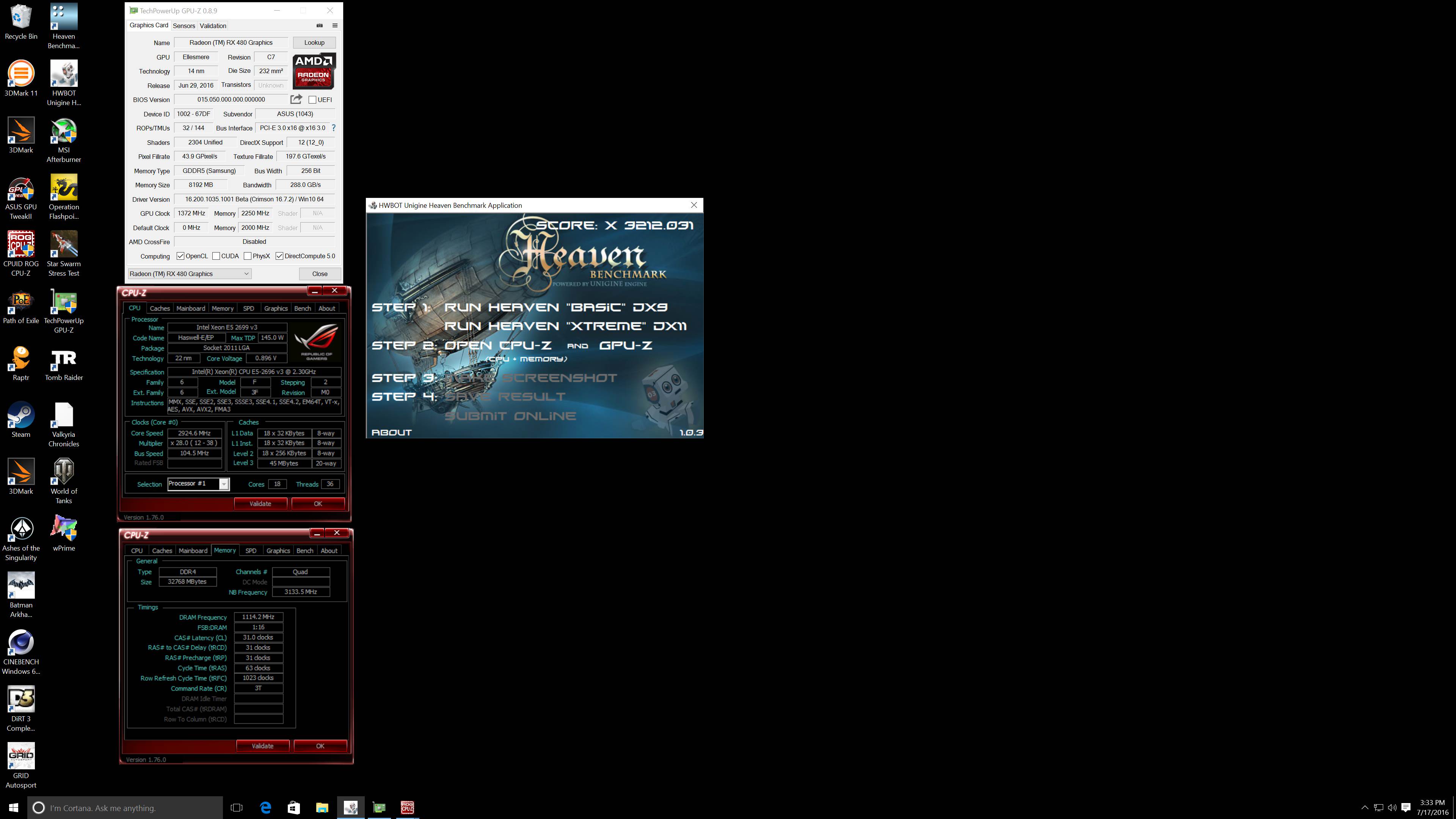This screenshot has height=819, width=1456.
Task: Launch ASUS GPU TweakII shortcut
Action: pyautogui.click(x=21, y=197)
